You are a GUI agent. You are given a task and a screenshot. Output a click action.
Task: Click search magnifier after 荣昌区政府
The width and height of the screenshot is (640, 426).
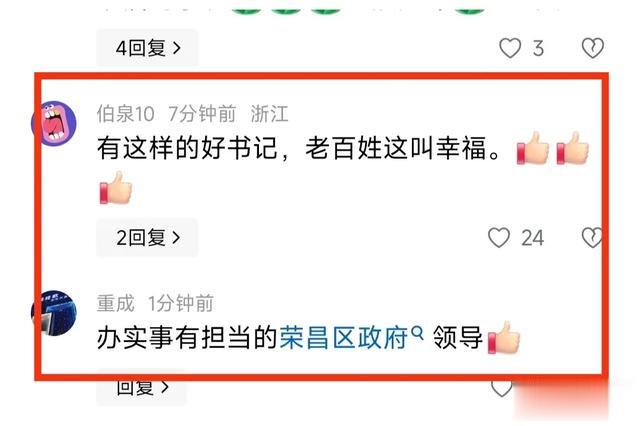click(417, 333)
